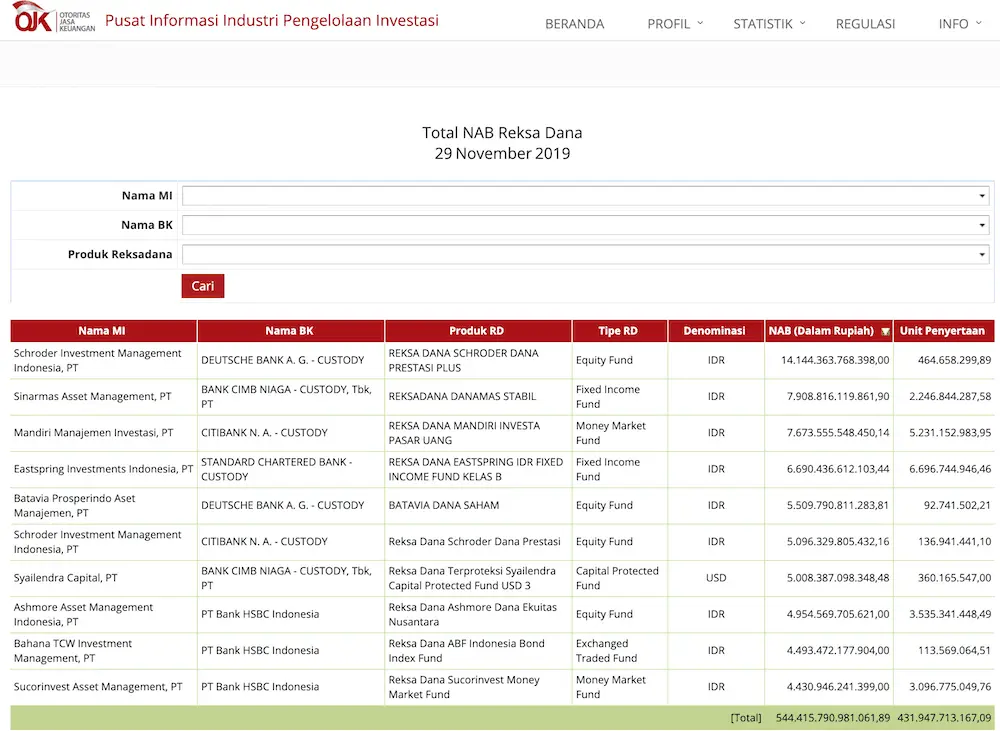Open the Nama BK dropdown
1000x731 pixels.
(585, 225)
